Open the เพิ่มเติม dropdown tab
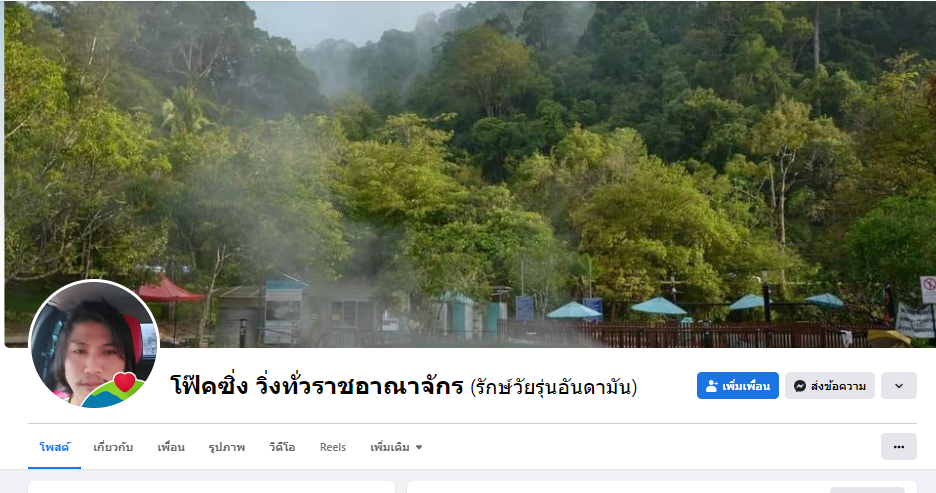Screen dimensions: 936x493 (396, 447)
